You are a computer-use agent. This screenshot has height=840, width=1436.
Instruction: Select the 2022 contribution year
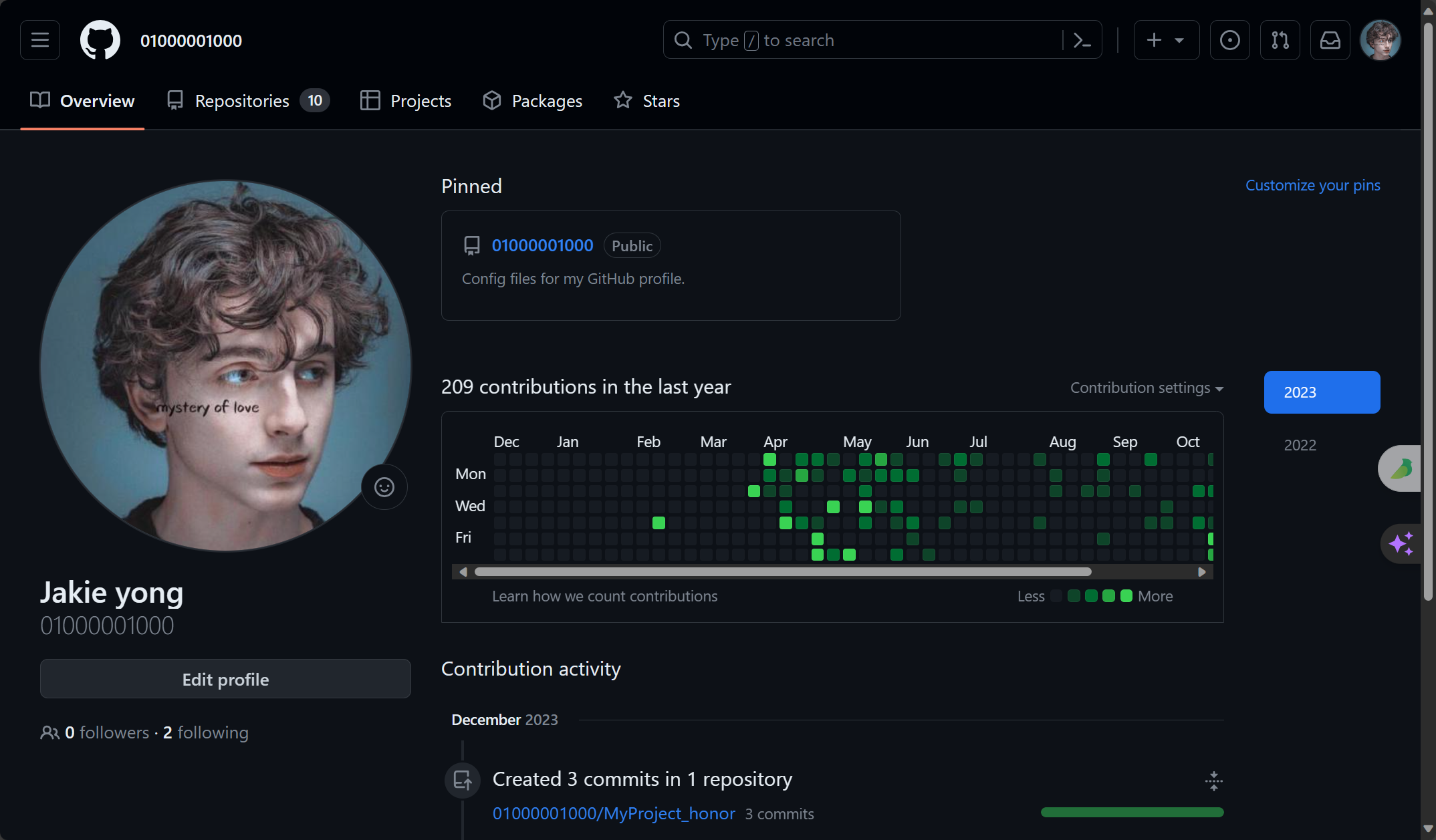coord(1300,445)
